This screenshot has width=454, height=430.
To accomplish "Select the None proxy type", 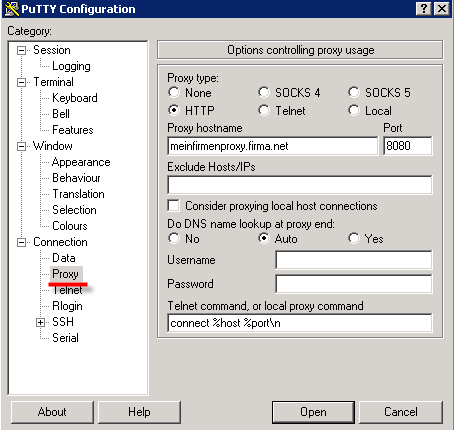I will [x=174, y=92].
